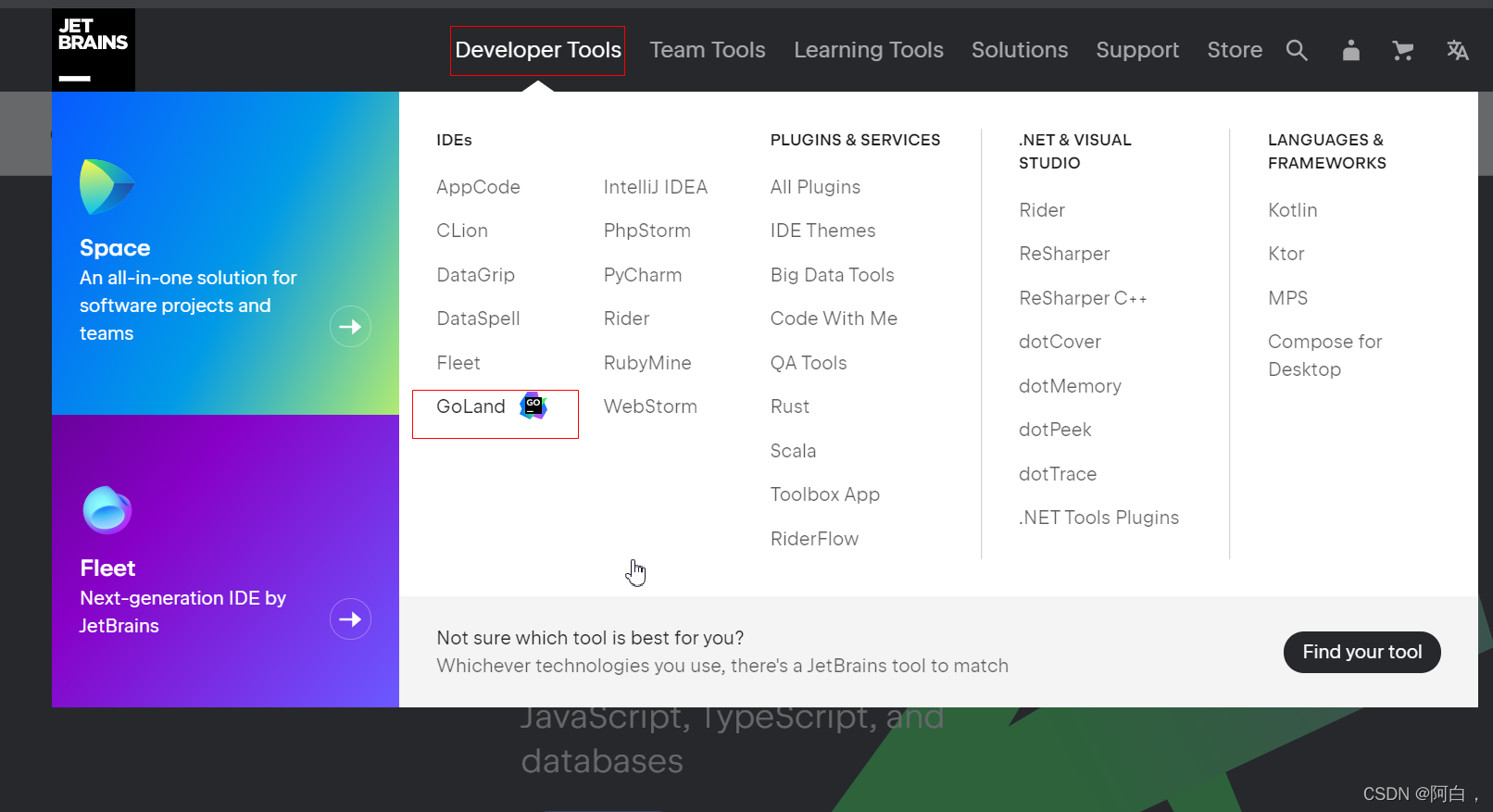Click the Space product logo

click(x=107, y=186)
